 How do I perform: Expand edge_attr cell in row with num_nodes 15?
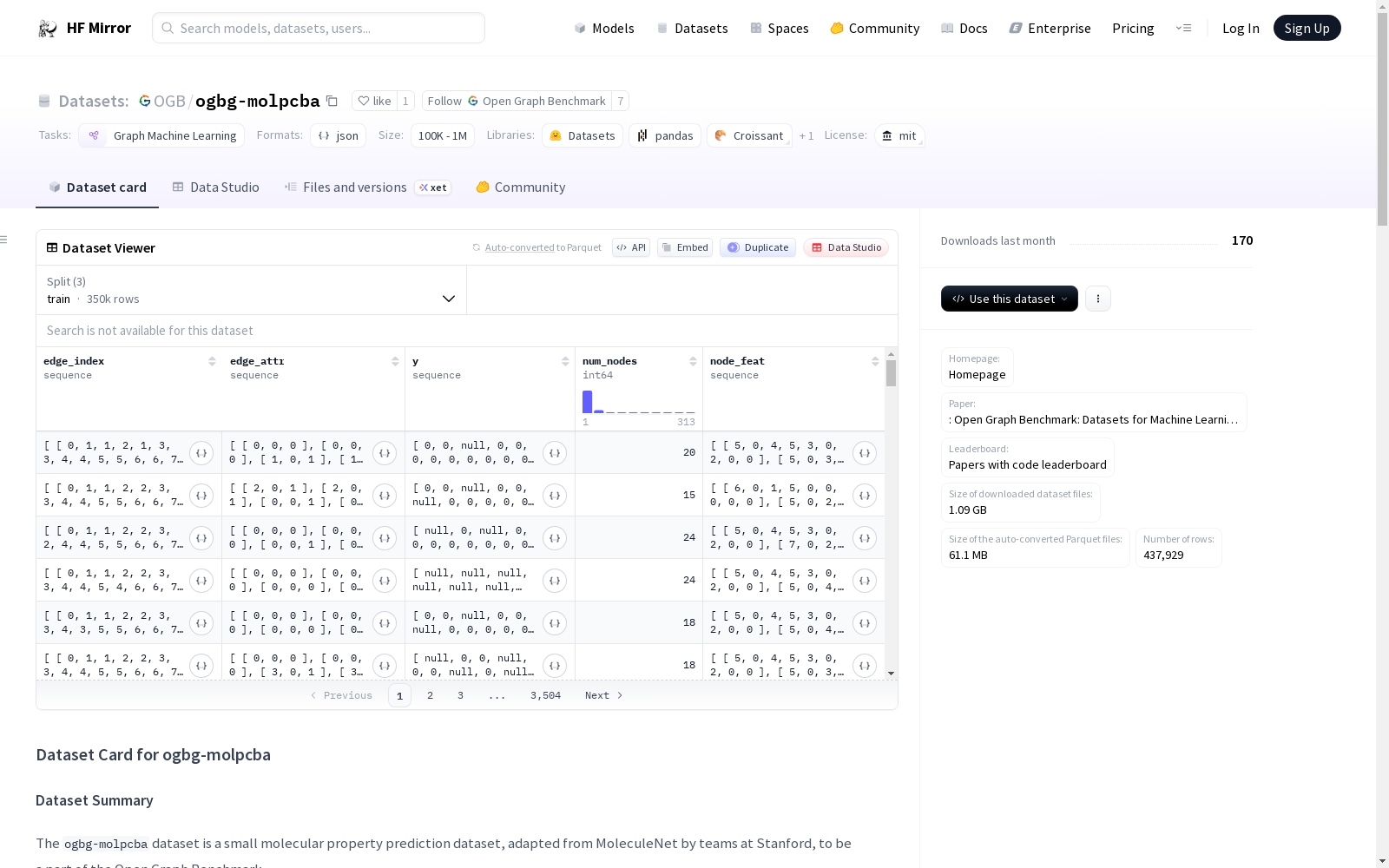pyautogui.click(x=385, y=496)
